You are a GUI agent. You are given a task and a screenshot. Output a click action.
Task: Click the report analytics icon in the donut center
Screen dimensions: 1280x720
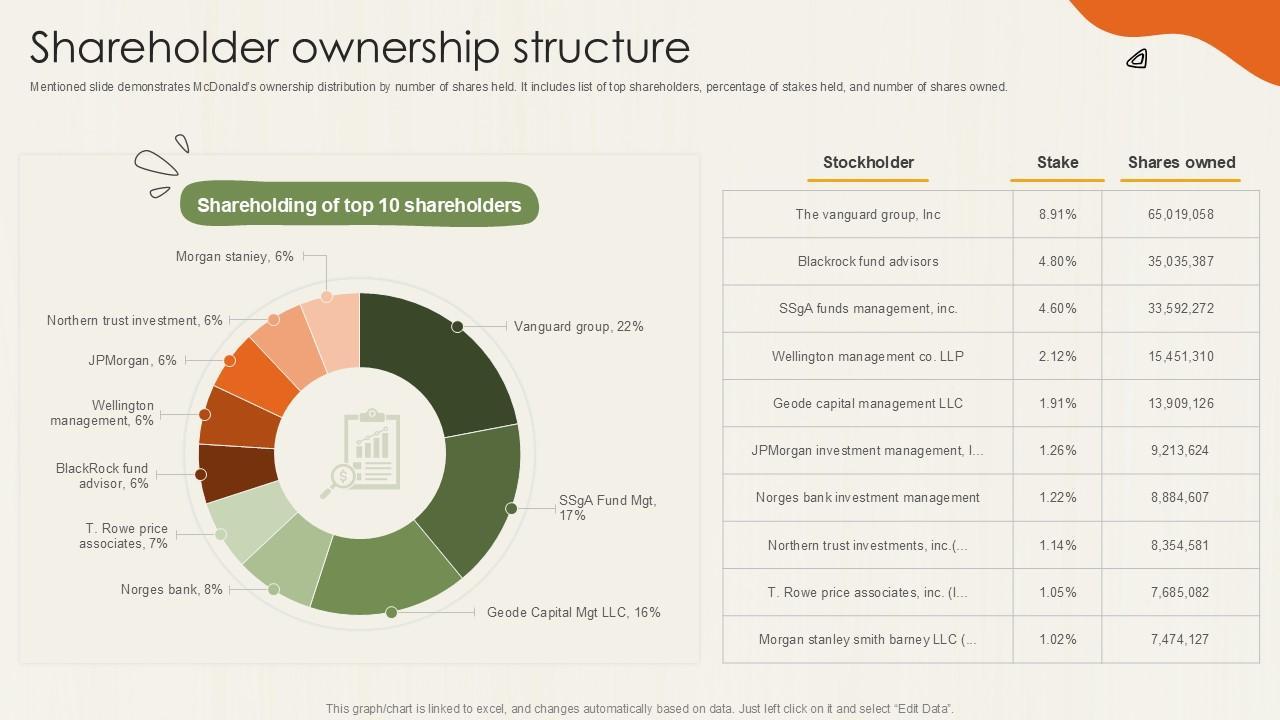[x=360, y=454]
